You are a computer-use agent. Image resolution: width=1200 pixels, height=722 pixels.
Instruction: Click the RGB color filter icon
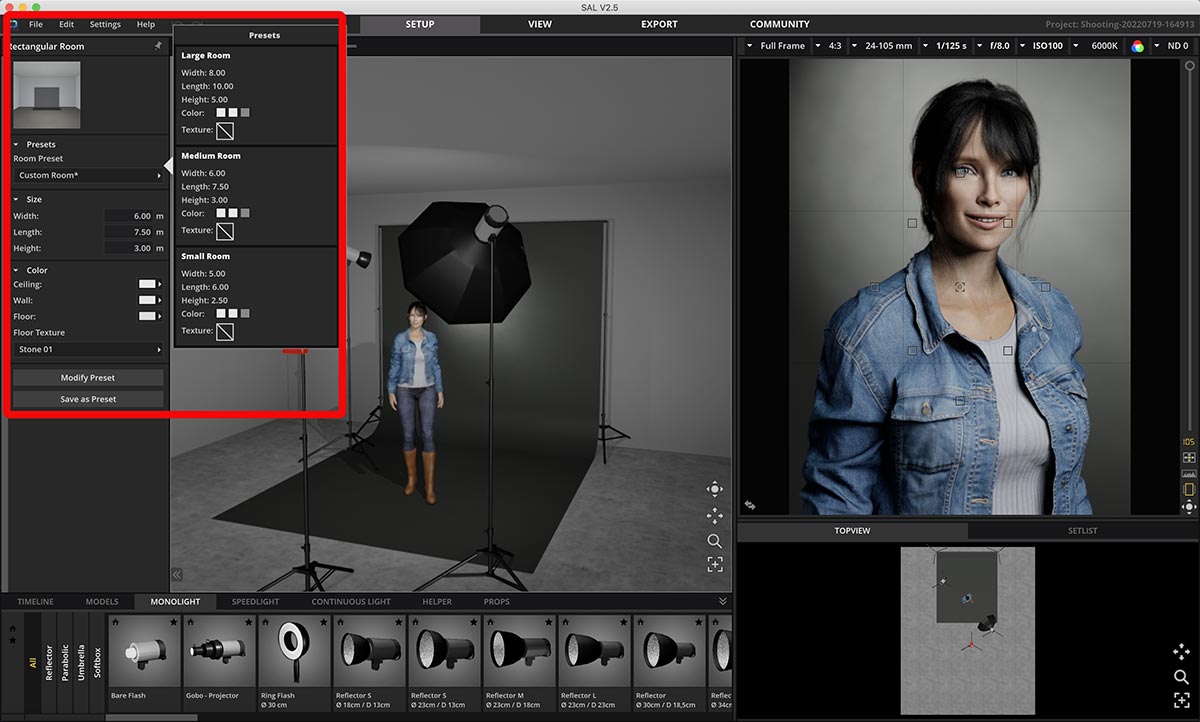1137,46
